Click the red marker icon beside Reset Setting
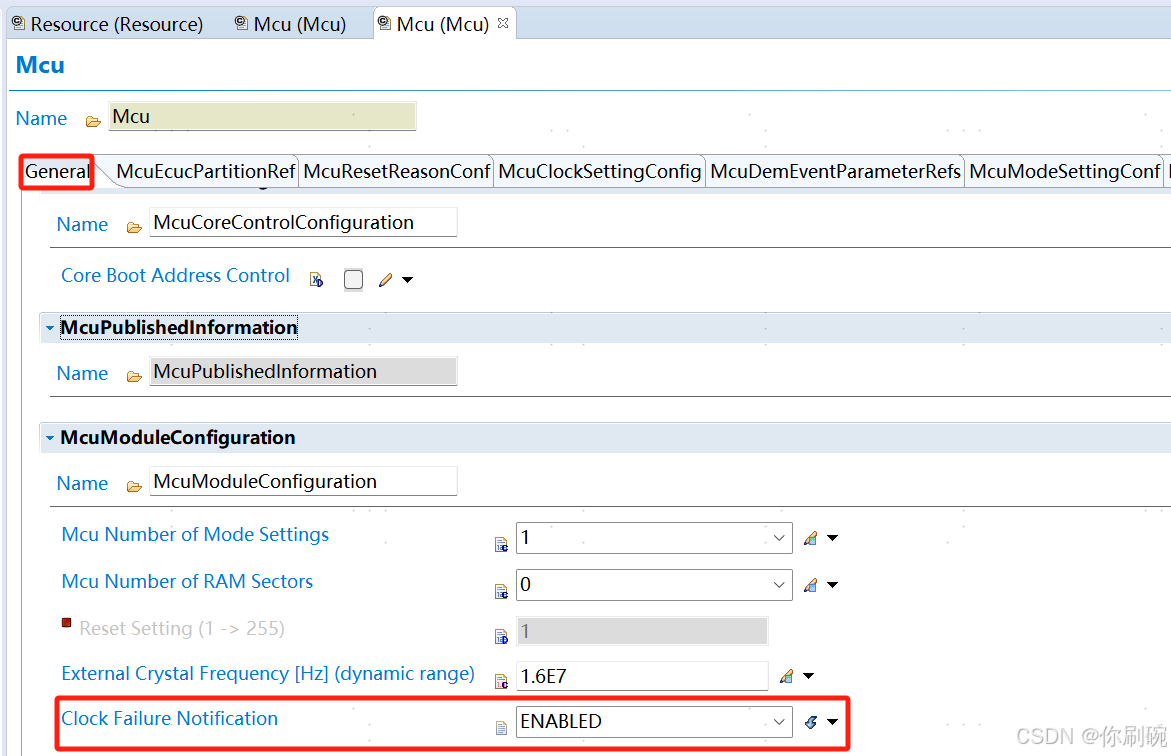Viewport: 1171px width, 756px height. 66,622
